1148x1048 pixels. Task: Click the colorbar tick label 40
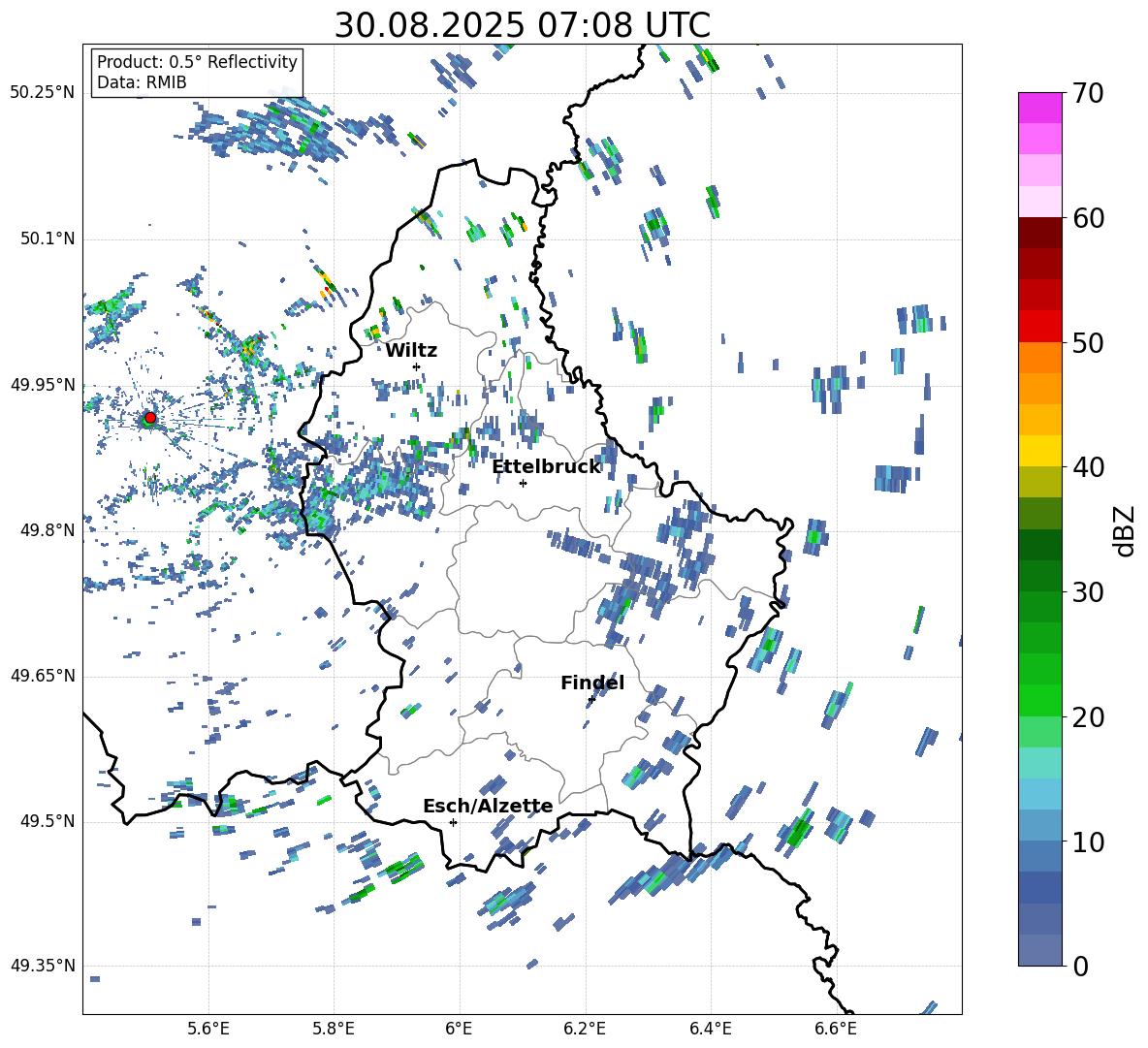[x=1088, y=467]
